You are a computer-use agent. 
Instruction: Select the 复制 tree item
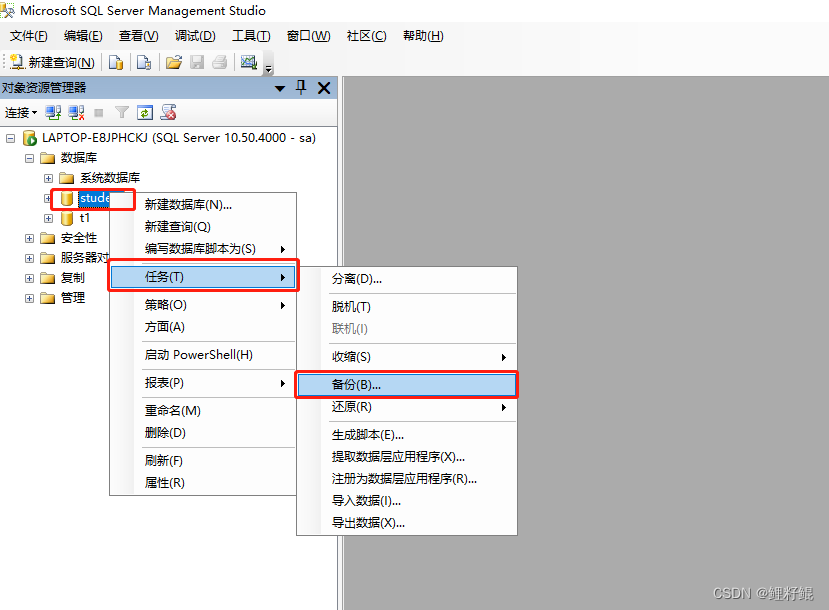pyautogui.click(x=72, y=278)
